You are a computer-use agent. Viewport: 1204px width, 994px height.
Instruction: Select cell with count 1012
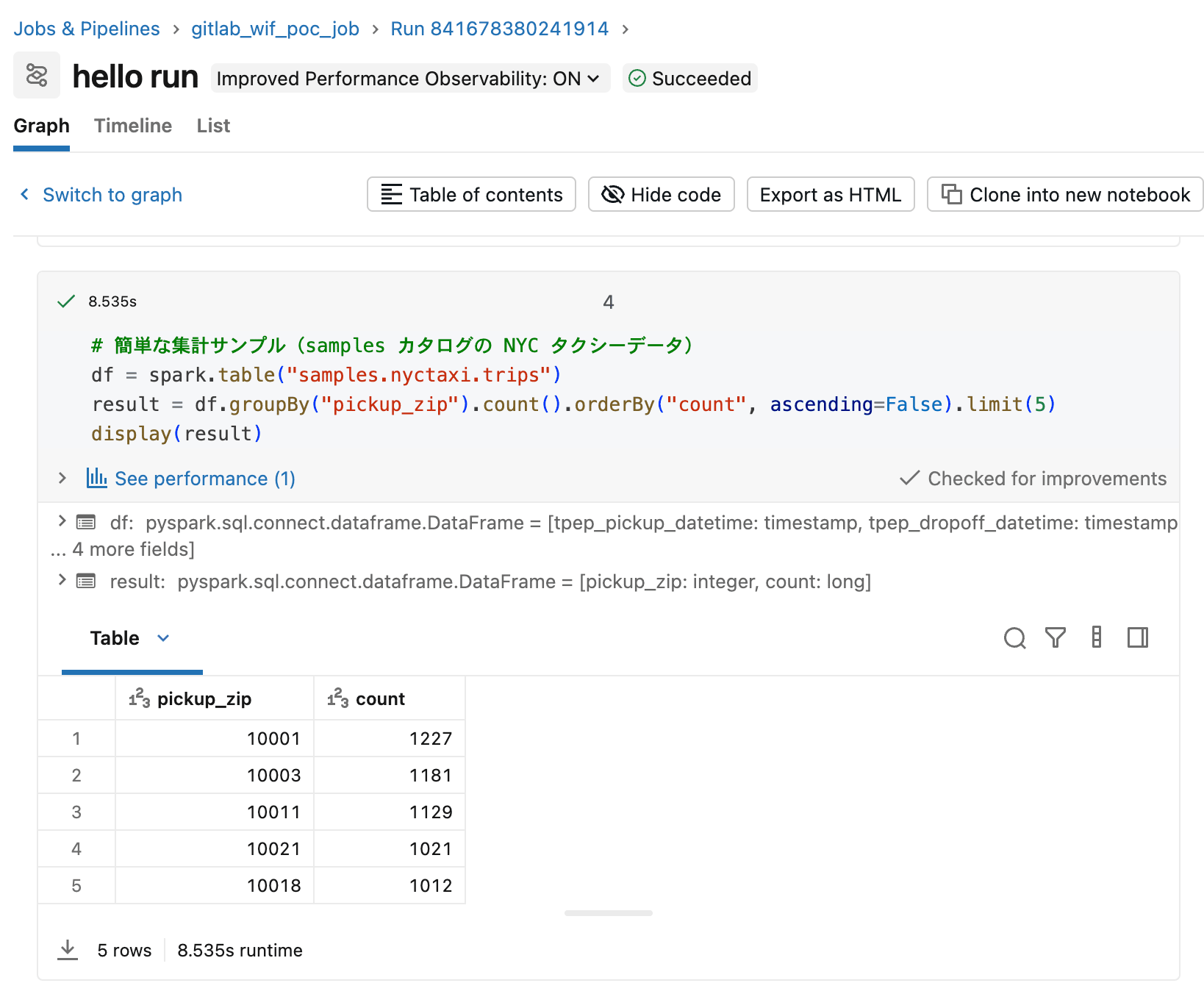(x=390, y=885)
